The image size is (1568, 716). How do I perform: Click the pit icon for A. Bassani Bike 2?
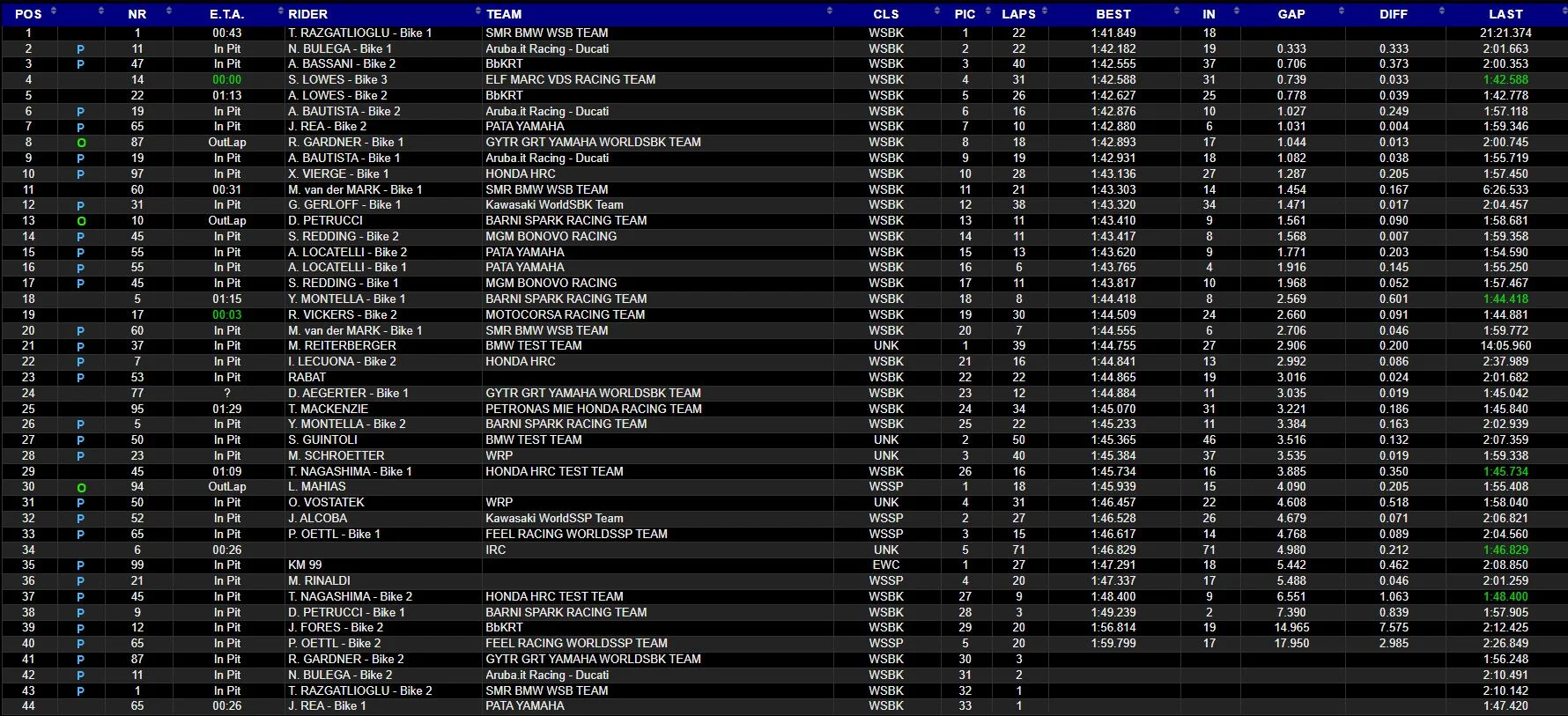click(81, 64)
